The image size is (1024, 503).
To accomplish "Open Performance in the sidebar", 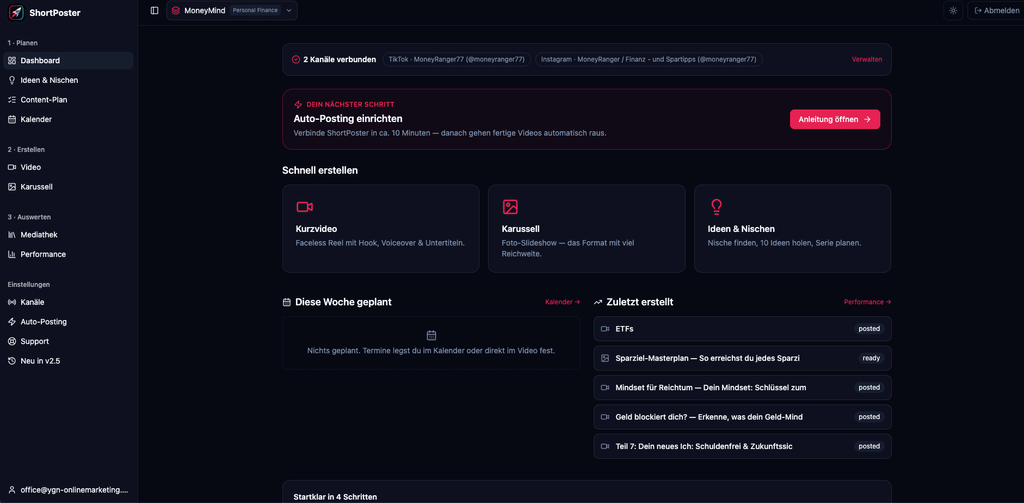I will [x=69, y=254].
